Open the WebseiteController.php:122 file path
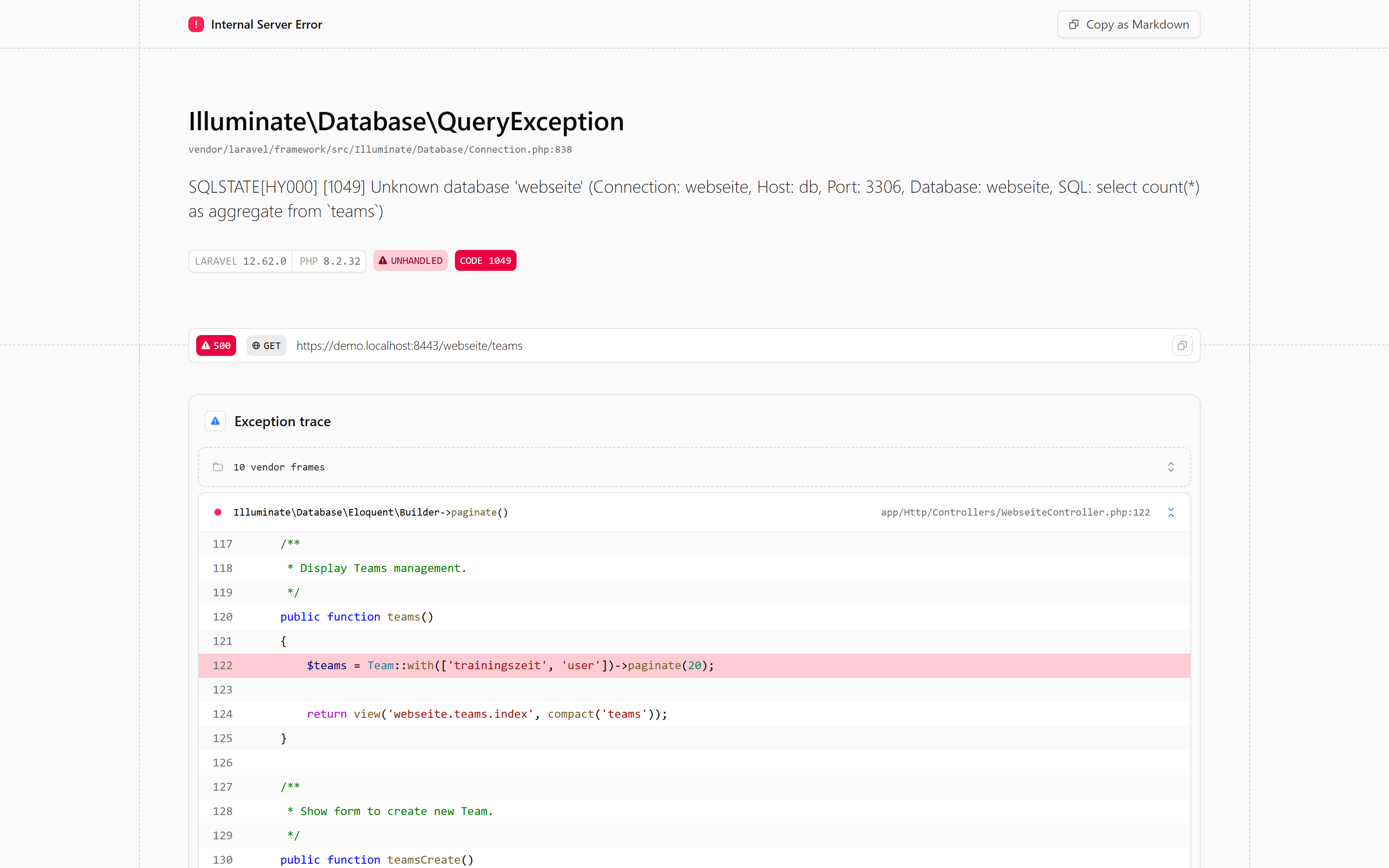 [x=1015, y=512]
